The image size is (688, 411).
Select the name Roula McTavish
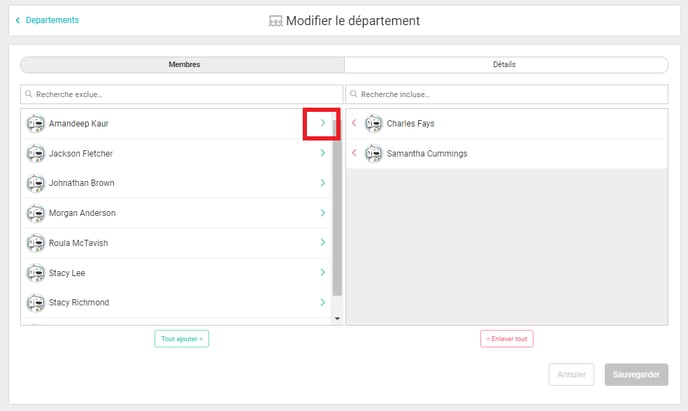click(x=78, y=243)
